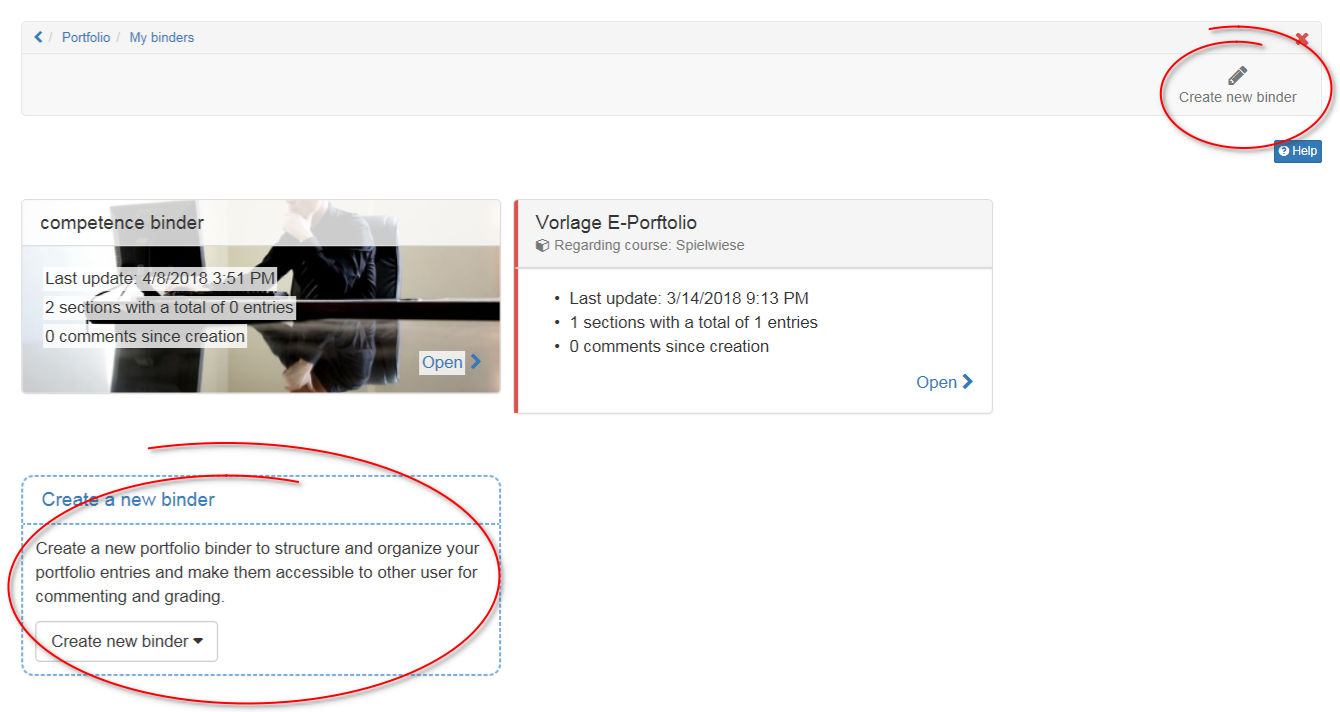Close the panel with the red X
This screenshot has width=1340, height=712.
tap(1301, 40)
